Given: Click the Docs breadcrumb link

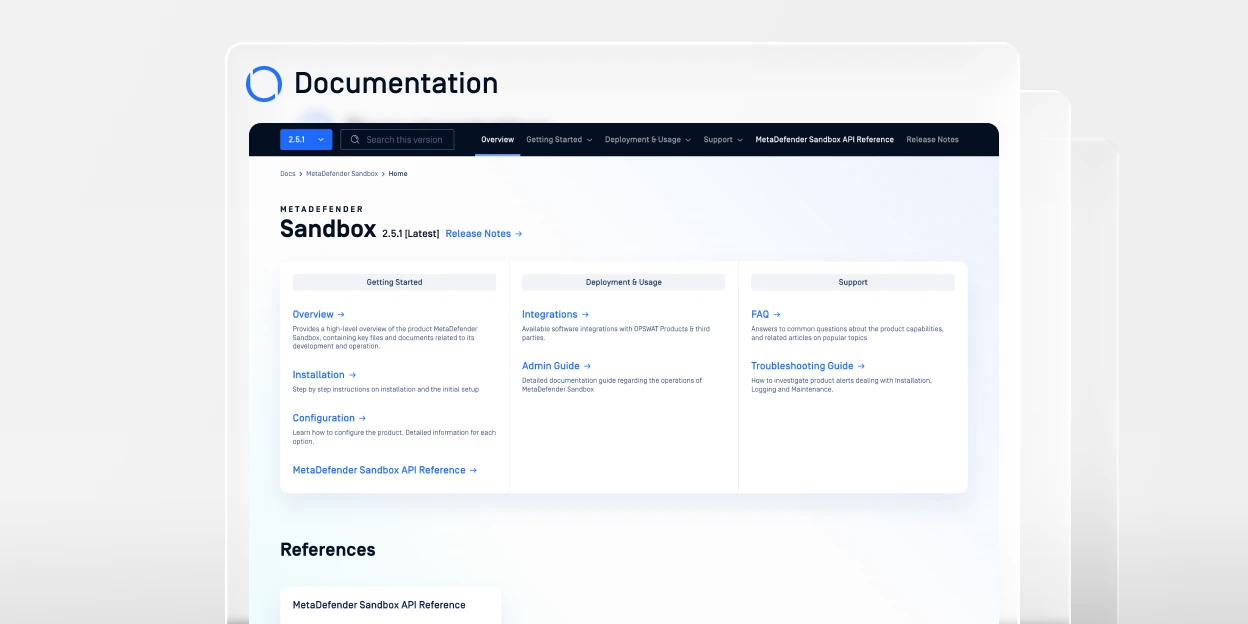Looking at the screenshot, I should pyautogui.click(x=287, y=174).
